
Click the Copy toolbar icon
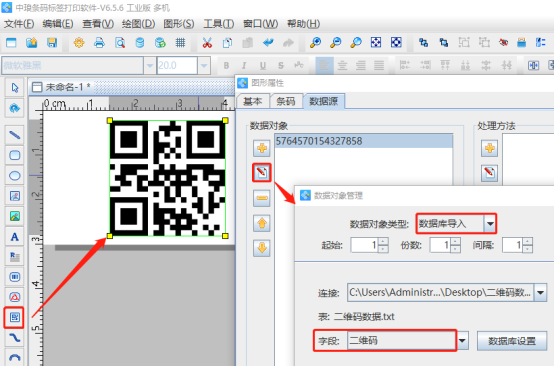(227, 43)
